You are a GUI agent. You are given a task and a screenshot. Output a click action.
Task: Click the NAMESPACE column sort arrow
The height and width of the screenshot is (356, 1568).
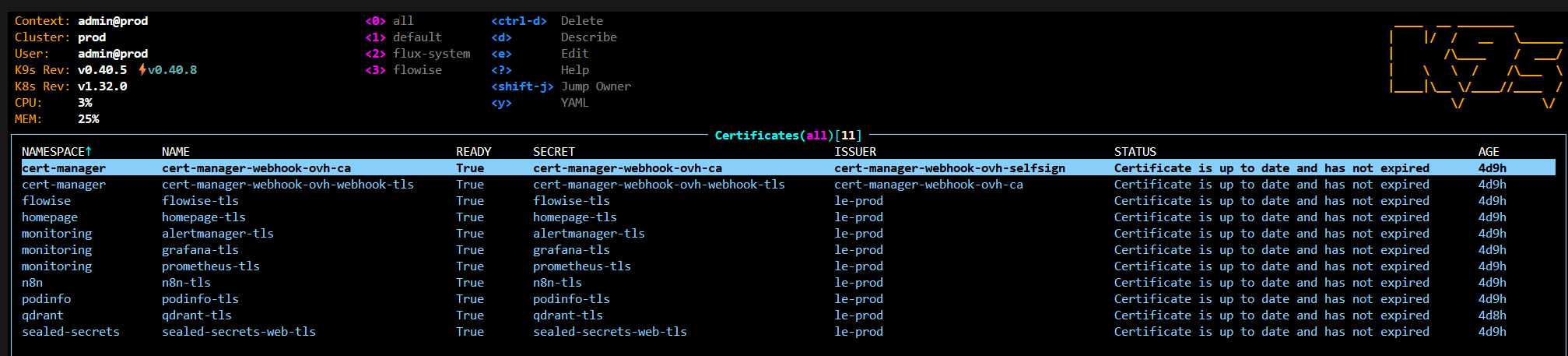(89, 152)
